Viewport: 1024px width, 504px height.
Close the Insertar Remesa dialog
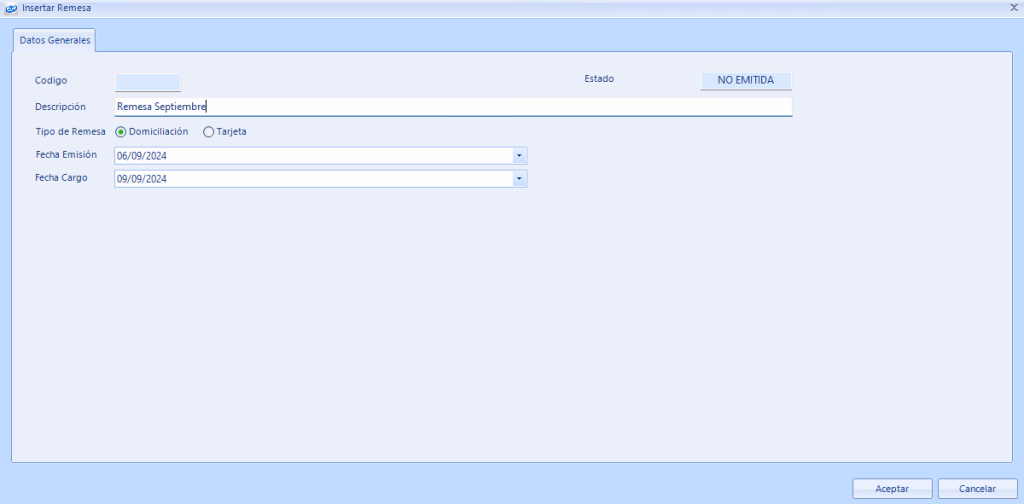[x=1014, y=7]
